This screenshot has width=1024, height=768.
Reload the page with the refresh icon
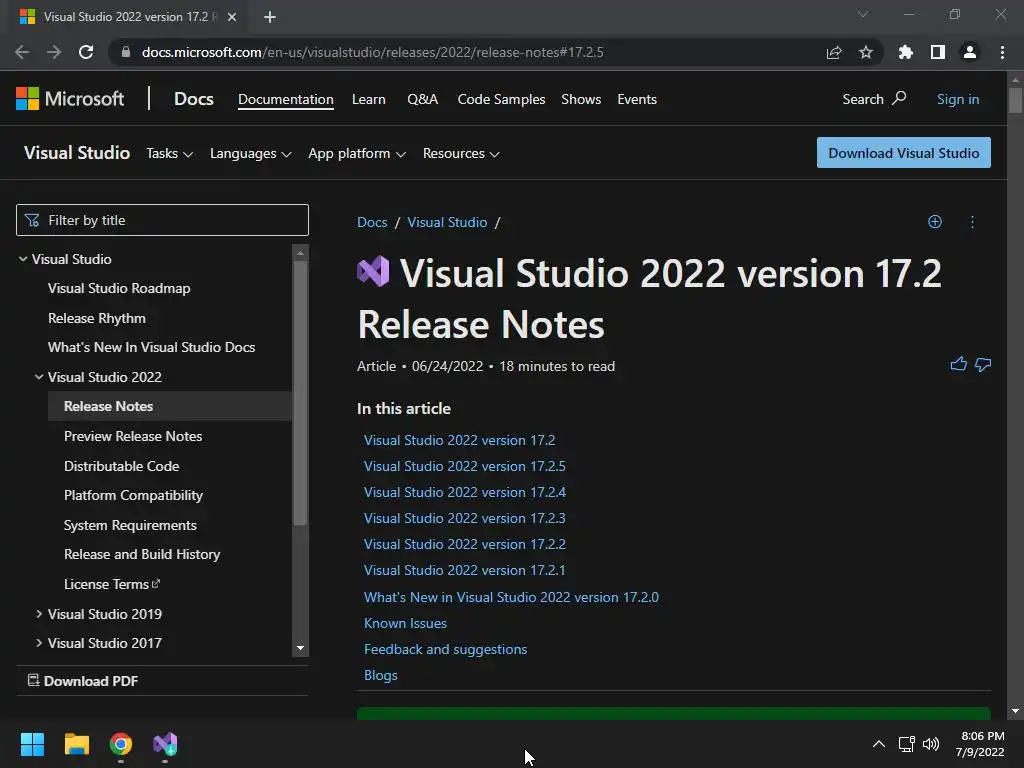(x=86, y=52)
